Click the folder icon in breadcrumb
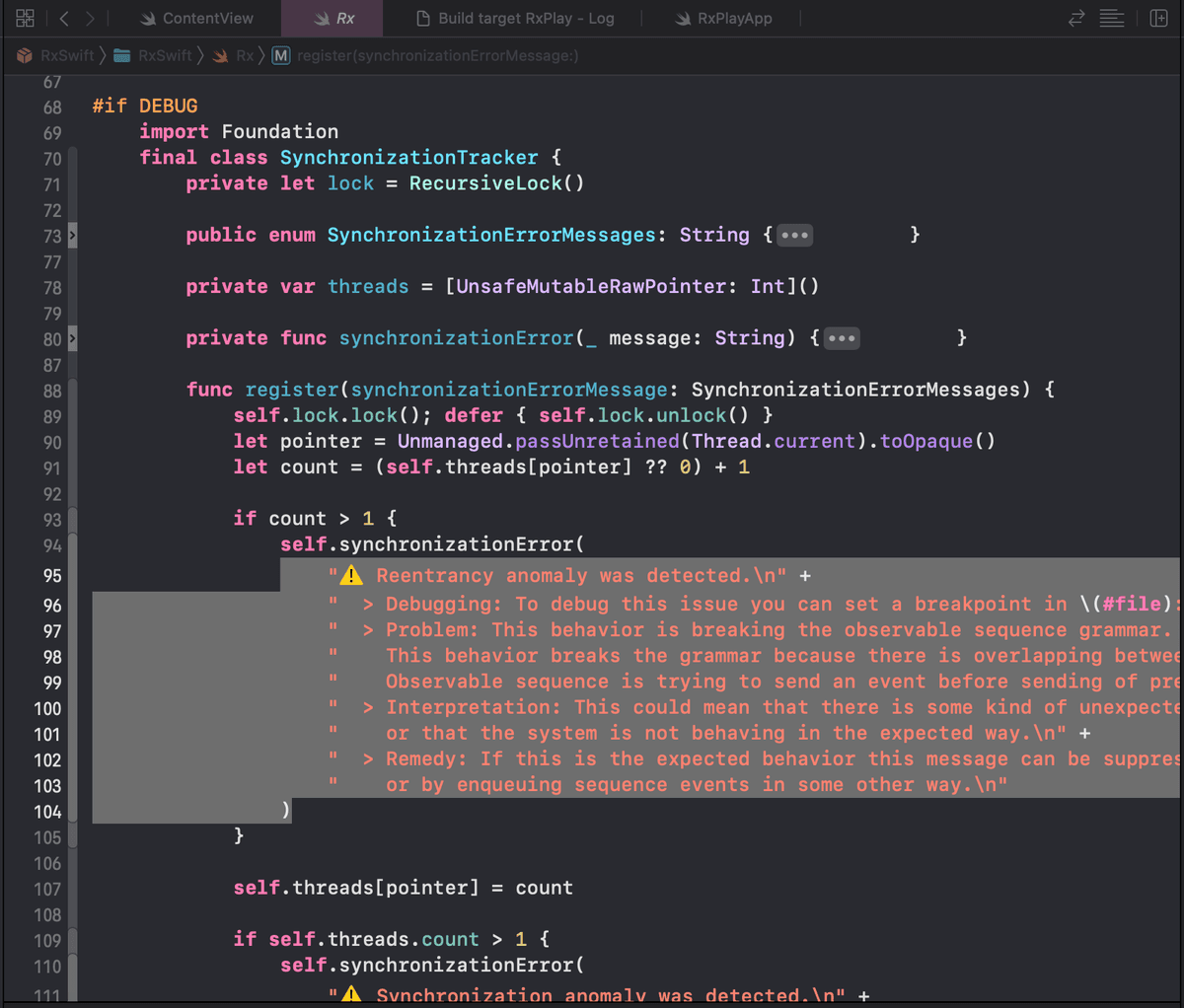The height and width of the screenshot is (1008, 1184). (x=122, y=55)
